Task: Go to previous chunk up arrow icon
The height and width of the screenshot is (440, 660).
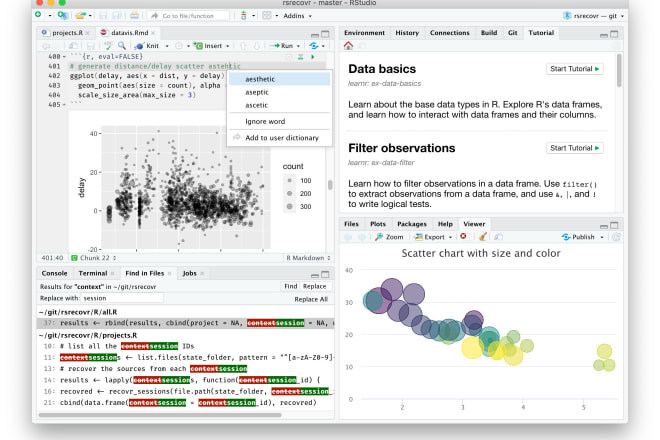Action: click(x=243, y=45)
